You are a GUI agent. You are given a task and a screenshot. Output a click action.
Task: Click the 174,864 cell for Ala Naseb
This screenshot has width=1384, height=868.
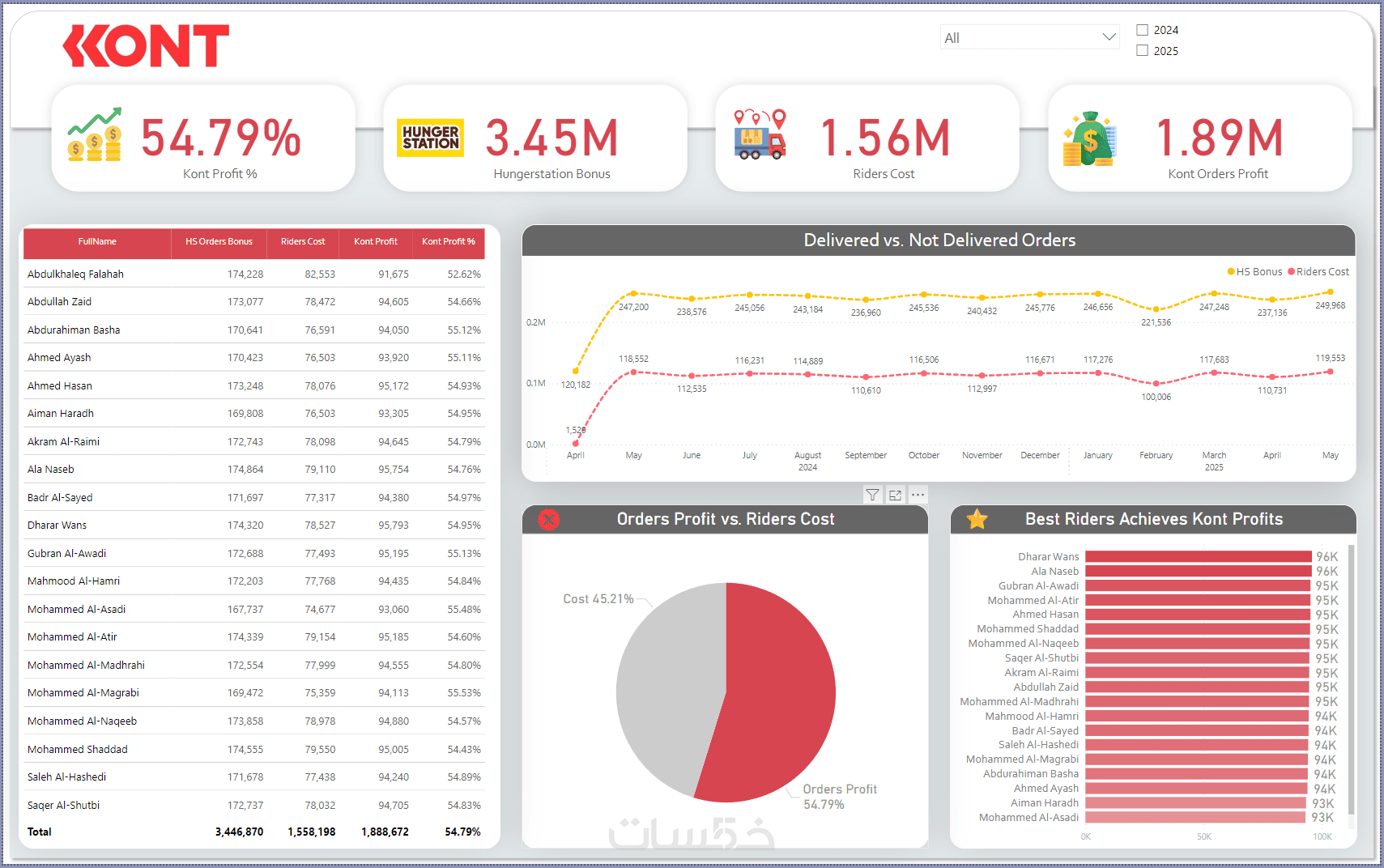click(x=245, y=469)
